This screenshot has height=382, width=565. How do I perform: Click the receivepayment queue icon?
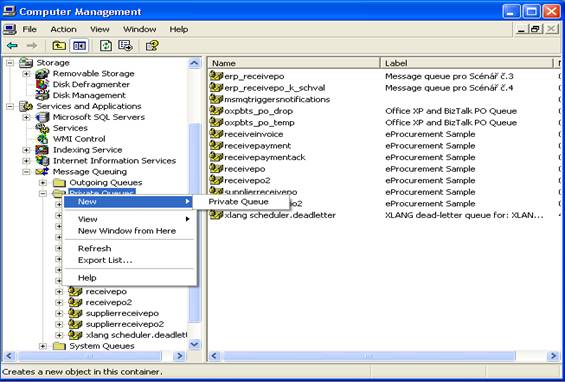pyautogui.click(x=216, y=145)
